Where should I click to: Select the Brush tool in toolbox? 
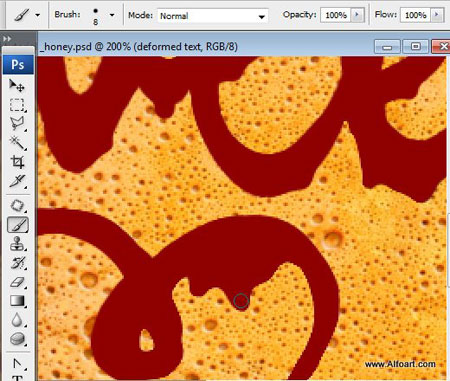pos(18,225)
